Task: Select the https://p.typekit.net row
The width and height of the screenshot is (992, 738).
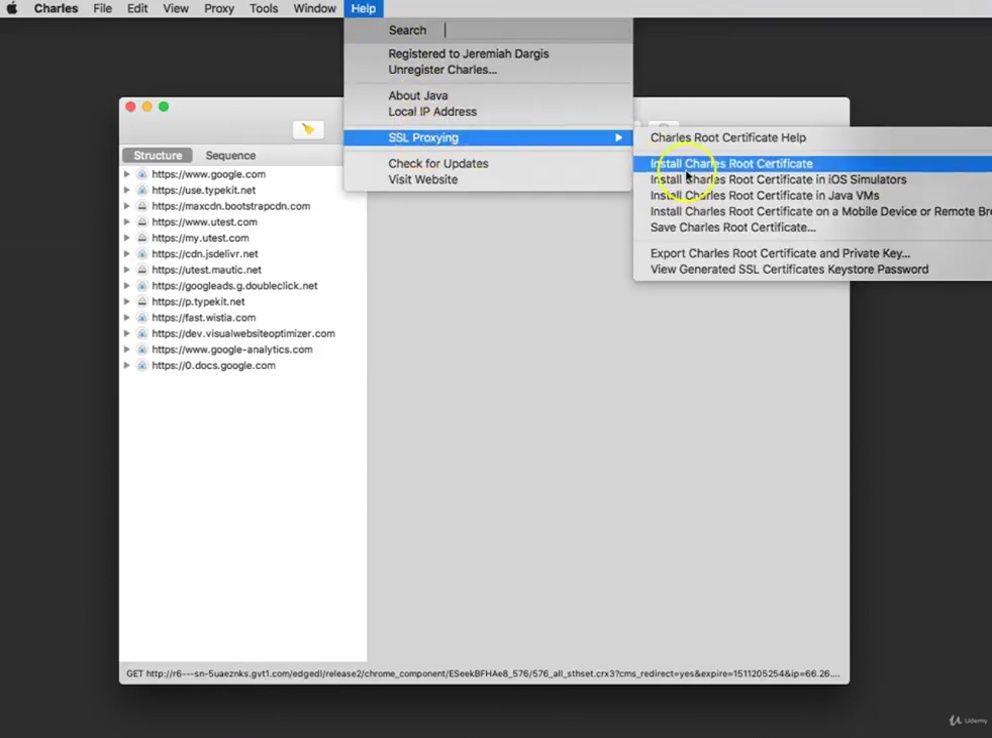Action: [x=243, y=302]
